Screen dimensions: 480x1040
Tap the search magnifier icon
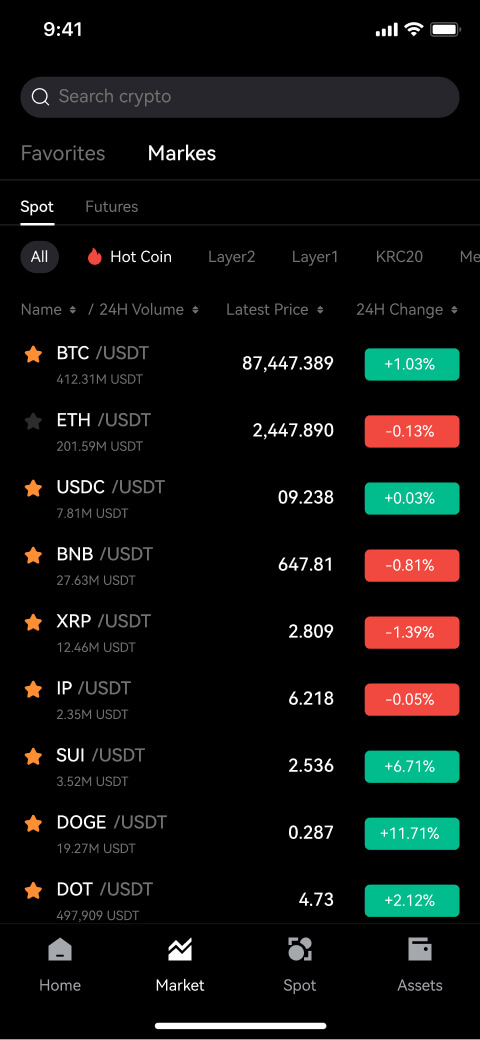pos(40,98)
